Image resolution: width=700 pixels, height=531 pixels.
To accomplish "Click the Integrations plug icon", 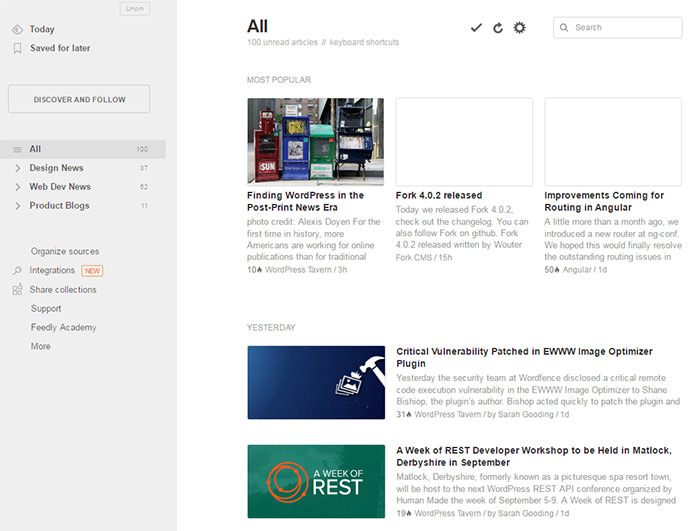I will (17, 270).
